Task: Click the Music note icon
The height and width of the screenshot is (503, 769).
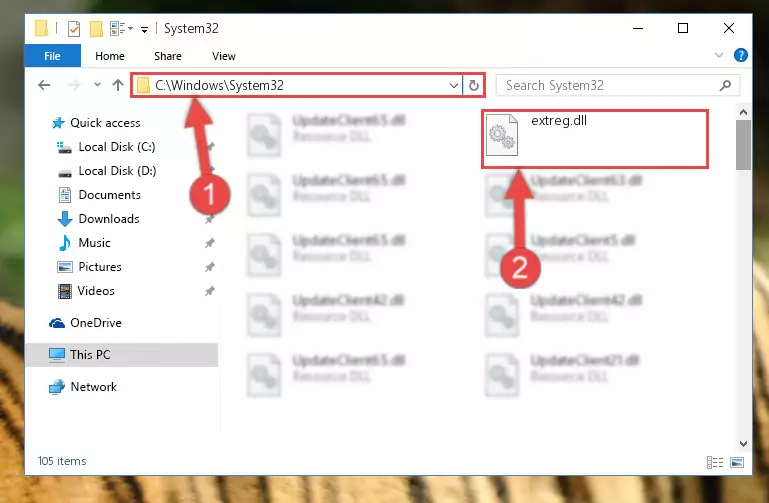Action: click(64, 243)
